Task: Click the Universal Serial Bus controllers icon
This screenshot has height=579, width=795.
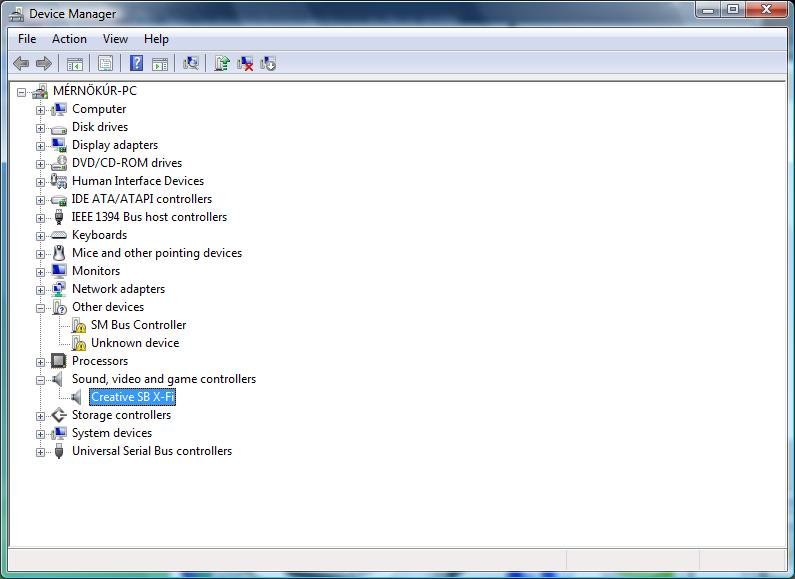Action: point(59,451)
